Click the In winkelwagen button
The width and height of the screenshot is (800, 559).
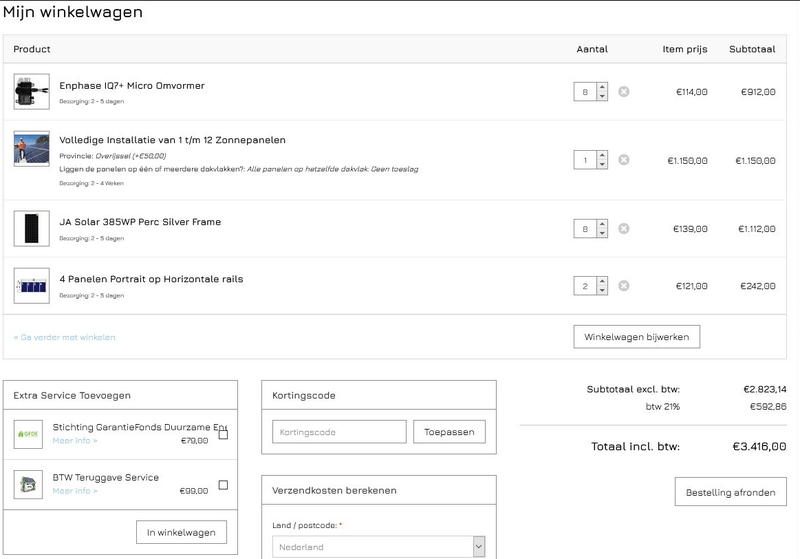point(181,532)
